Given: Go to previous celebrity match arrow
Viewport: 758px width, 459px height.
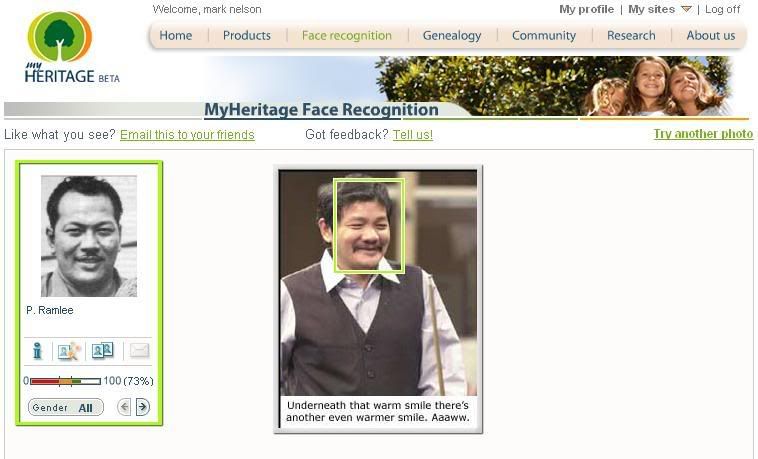Looking at the screenshot, I should (124, 407).
